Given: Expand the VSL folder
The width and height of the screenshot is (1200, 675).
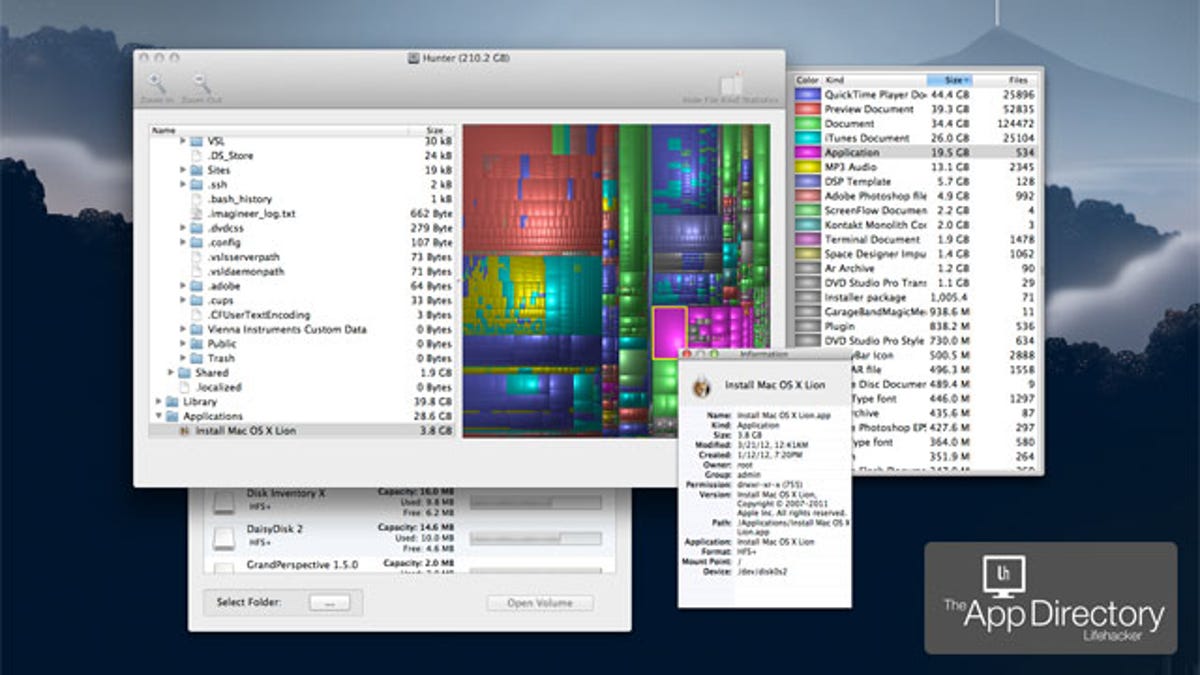Looking at the screenshot, I should point(183,142).
